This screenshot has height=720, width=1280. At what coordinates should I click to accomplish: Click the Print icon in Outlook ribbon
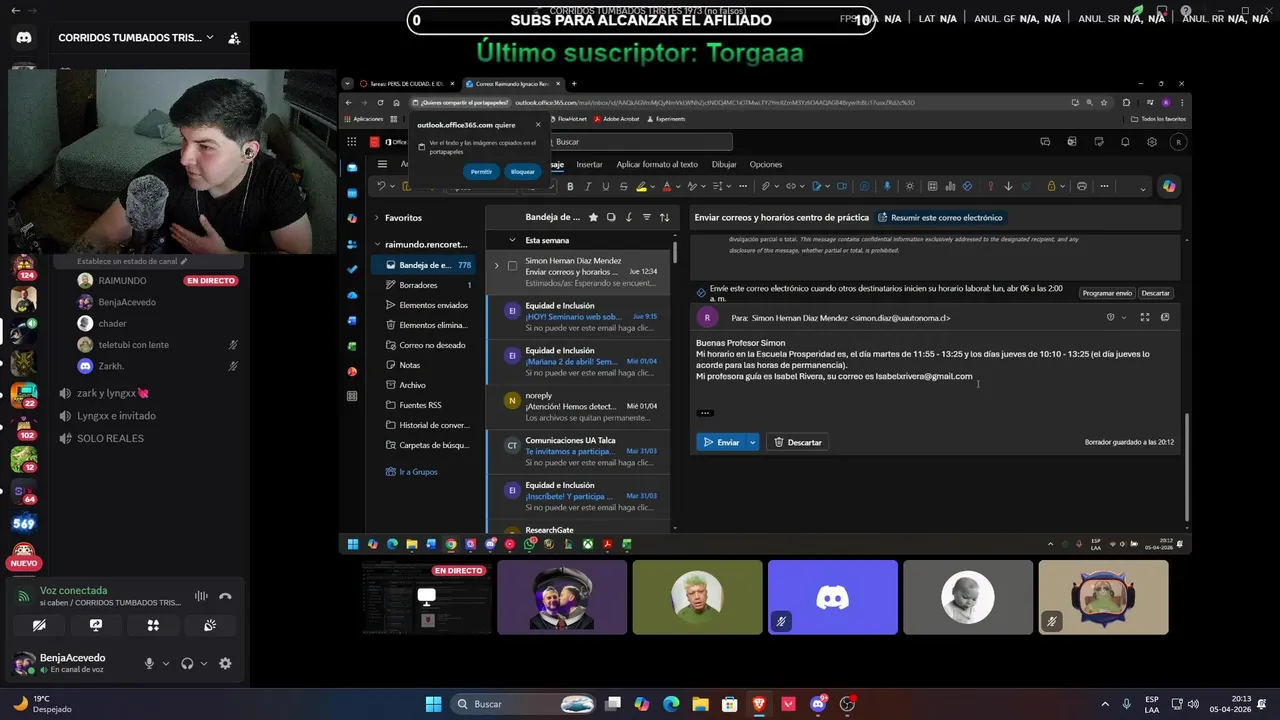(x=1082, y=186)
